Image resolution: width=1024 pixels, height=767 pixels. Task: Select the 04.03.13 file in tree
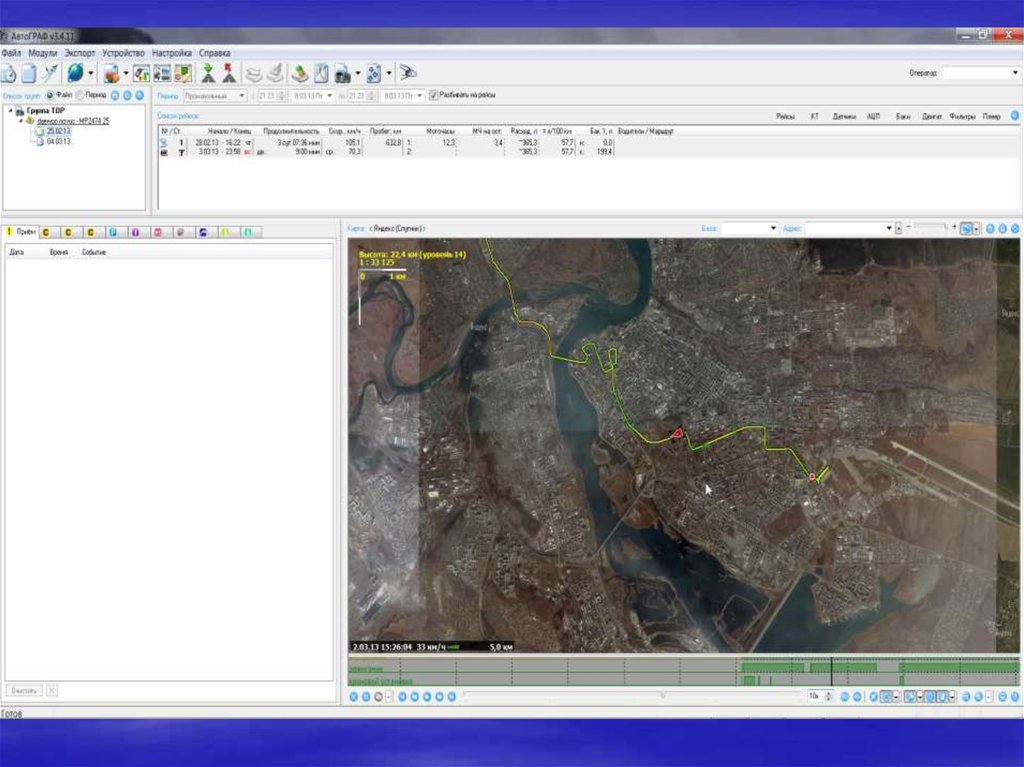[56, 142]
